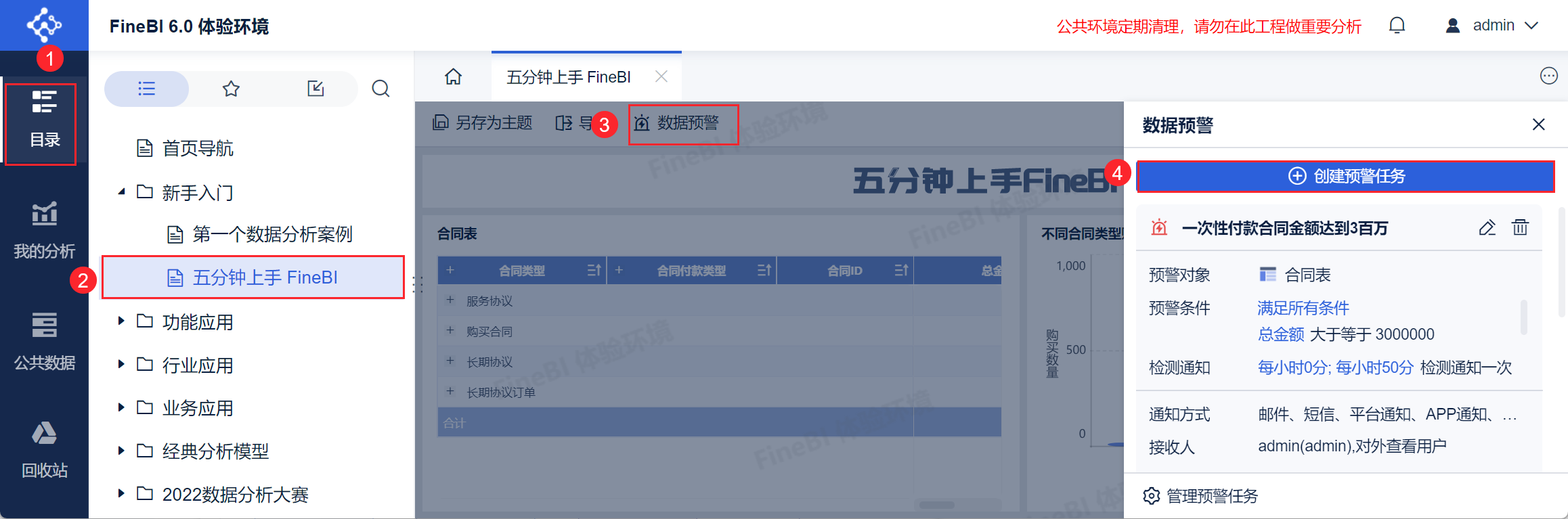Sort the 合同类型 column

[x=594, y=271]
